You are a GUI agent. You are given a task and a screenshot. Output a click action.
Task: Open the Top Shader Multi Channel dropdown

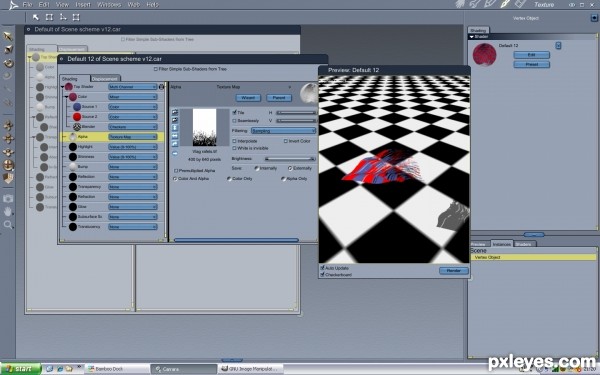coord(132,87)
